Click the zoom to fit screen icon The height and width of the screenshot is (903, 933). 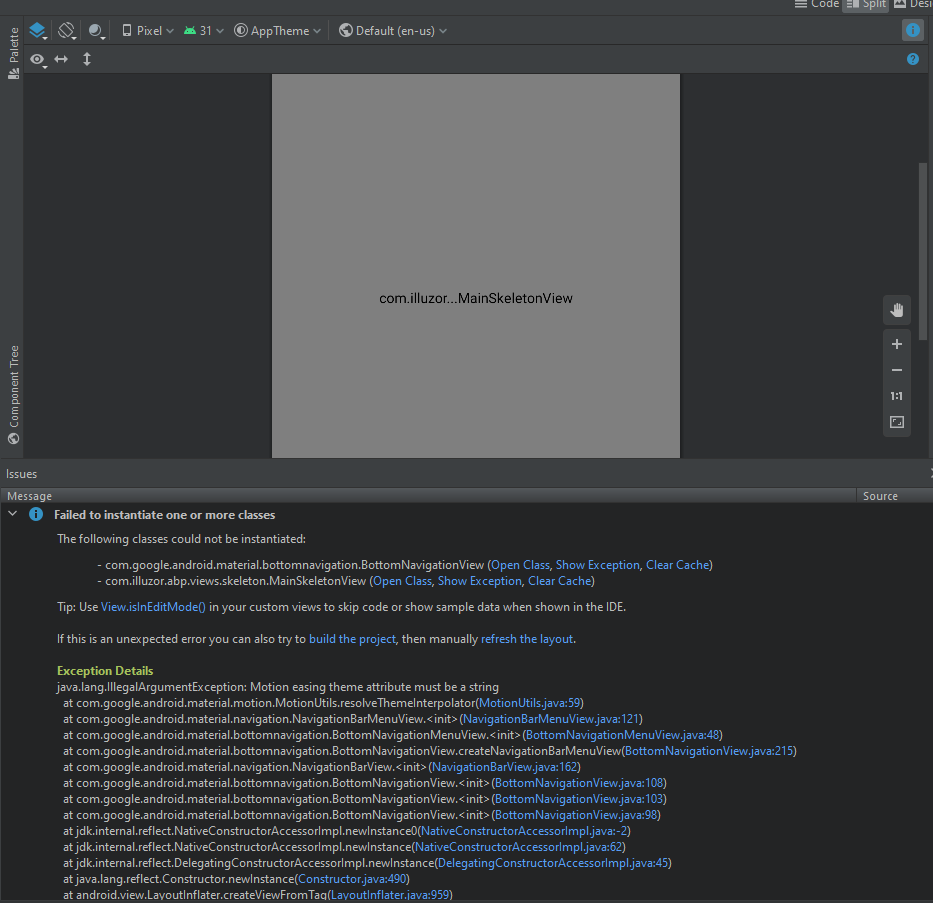click(896, 422)
